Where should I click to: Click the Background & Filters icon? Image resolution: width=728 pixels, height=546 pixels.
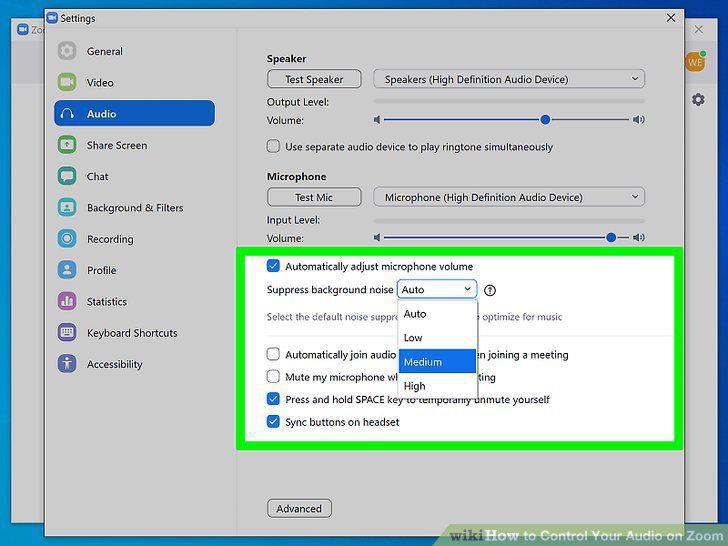pos(67,208)
